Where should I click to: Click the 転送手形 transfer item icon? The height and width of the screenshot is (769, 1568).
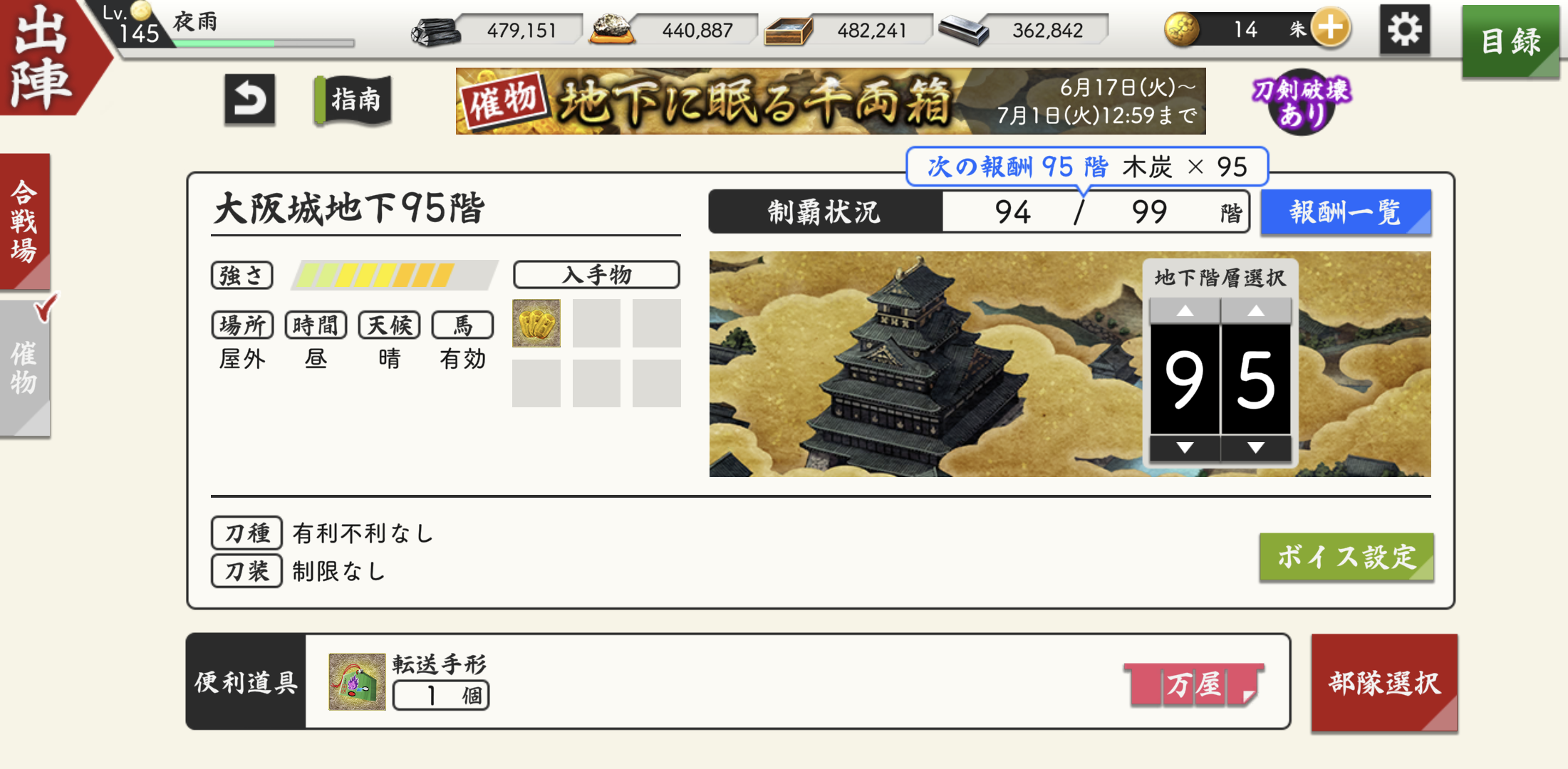click(357, 681)
